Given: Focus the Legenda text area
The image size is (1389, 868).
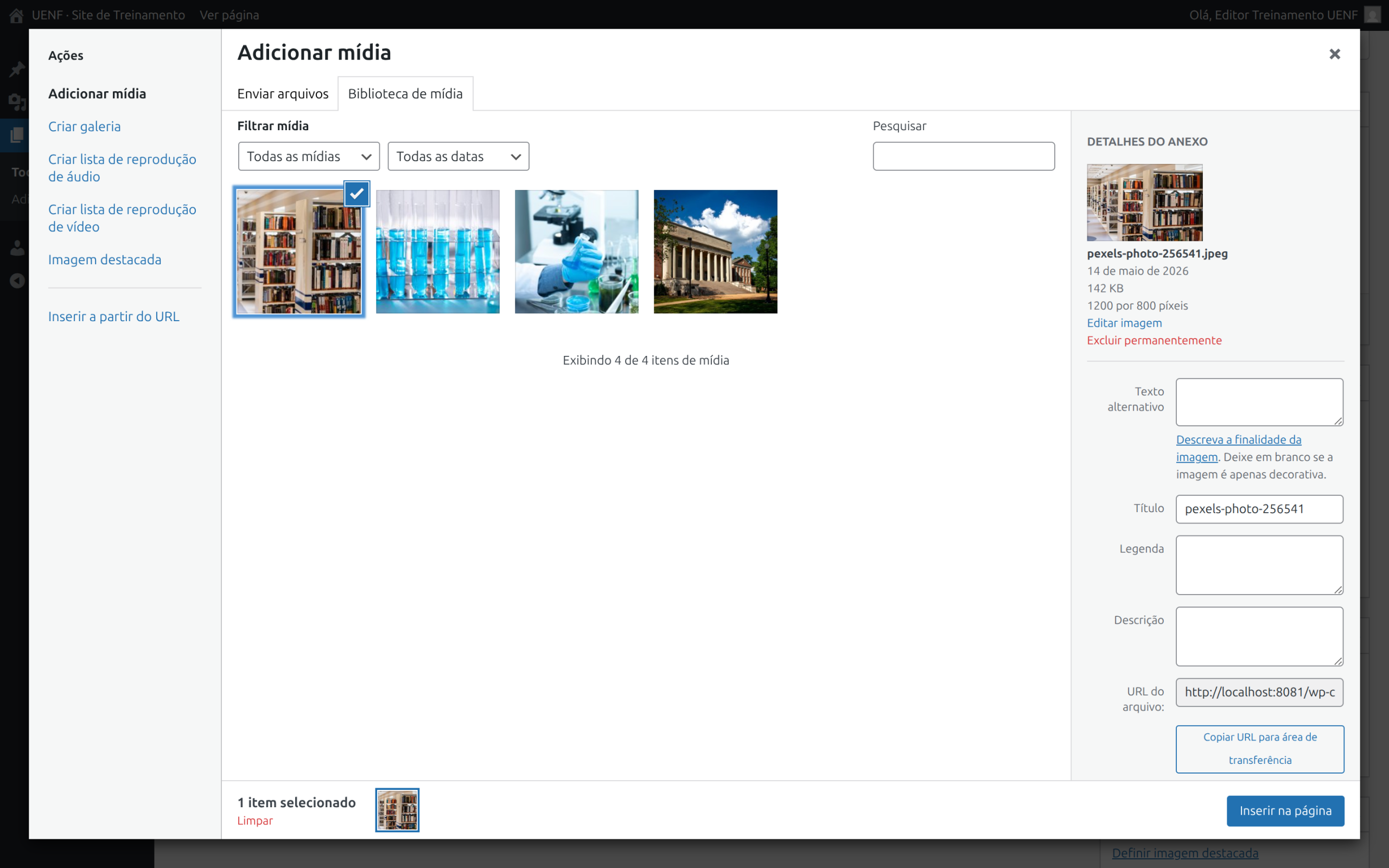Looking at the screenshot, I should [x=1259, y=565].
